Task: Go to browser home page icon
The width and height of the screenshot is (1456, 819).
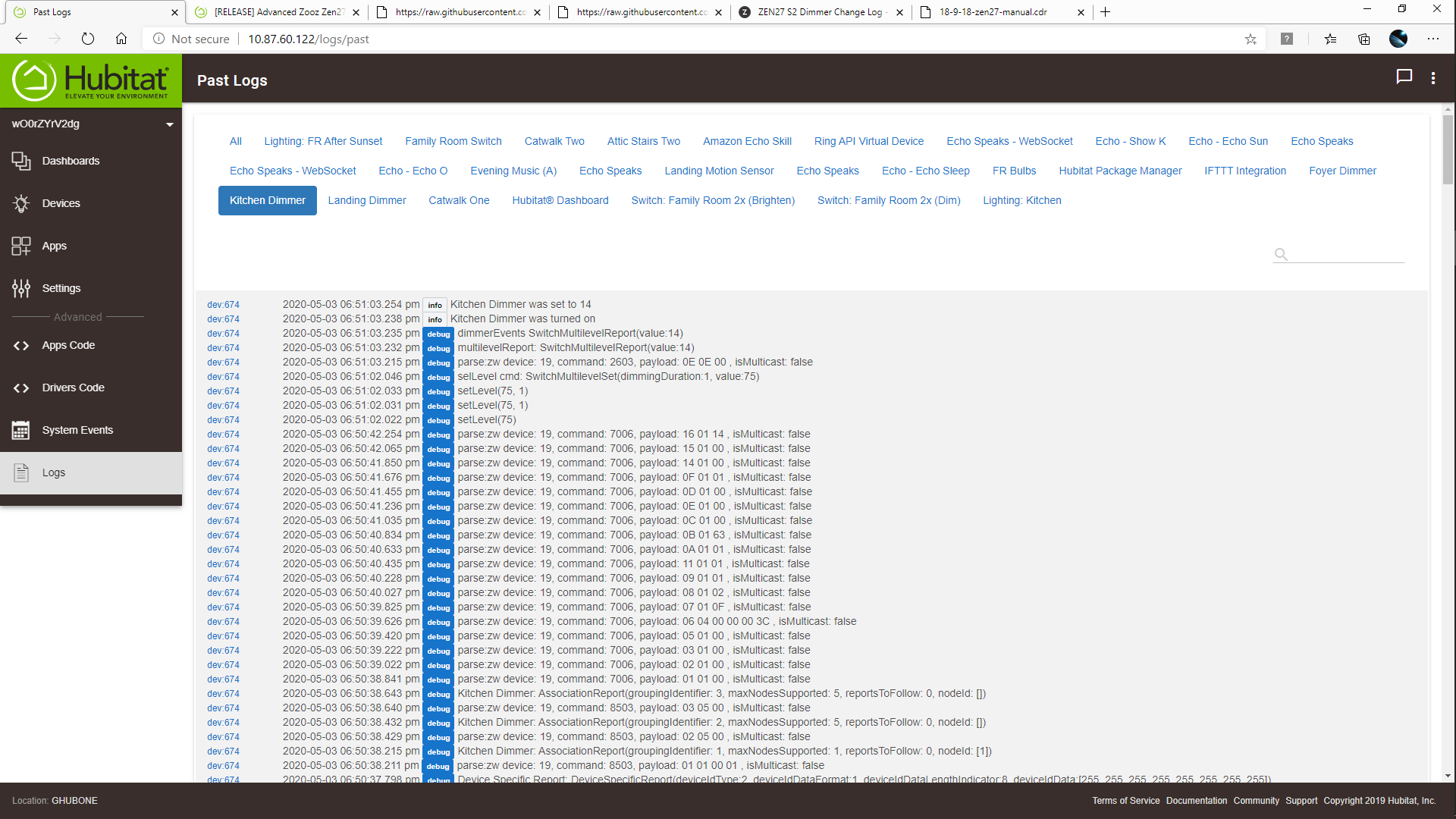Action: tap(121, 39)
